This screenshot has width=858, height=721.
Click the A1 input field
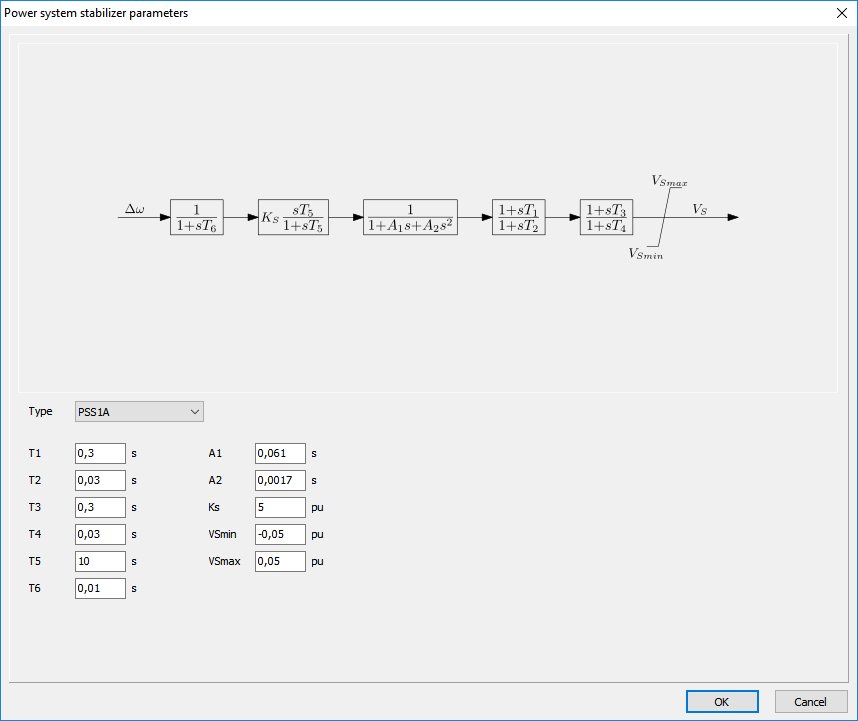coord(280,453)
